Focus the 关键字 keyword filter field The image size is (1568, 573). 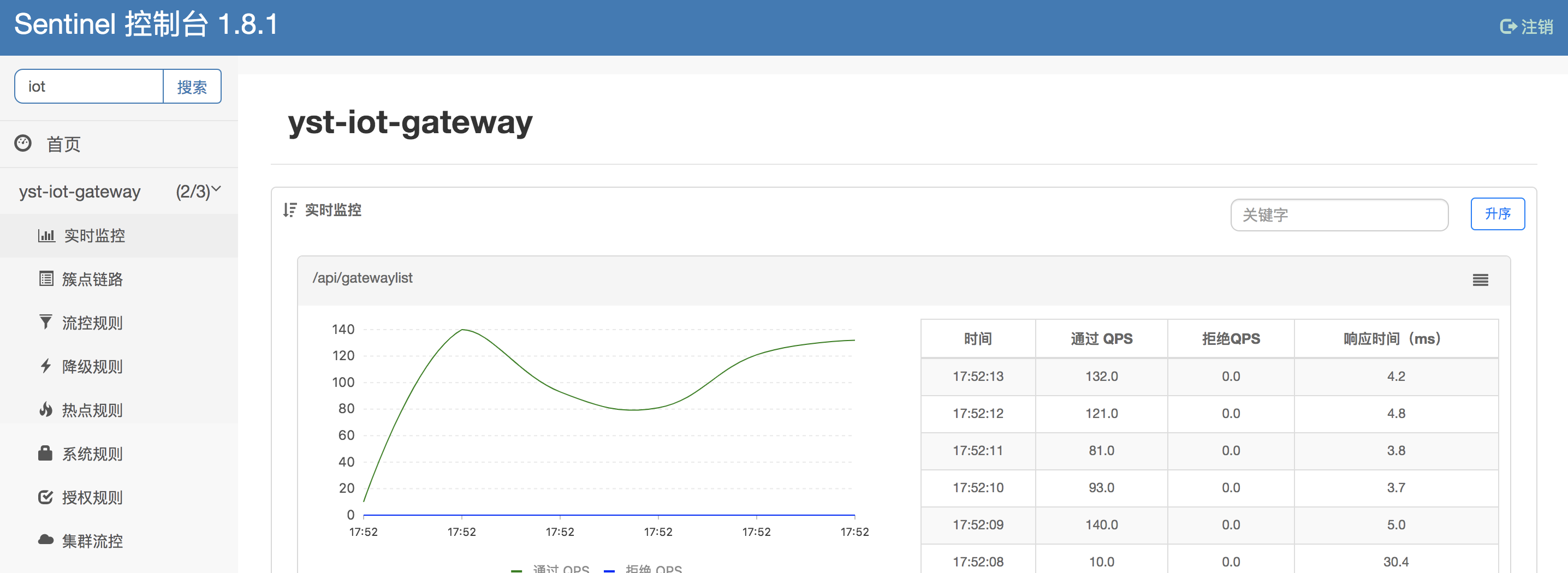1339,214
